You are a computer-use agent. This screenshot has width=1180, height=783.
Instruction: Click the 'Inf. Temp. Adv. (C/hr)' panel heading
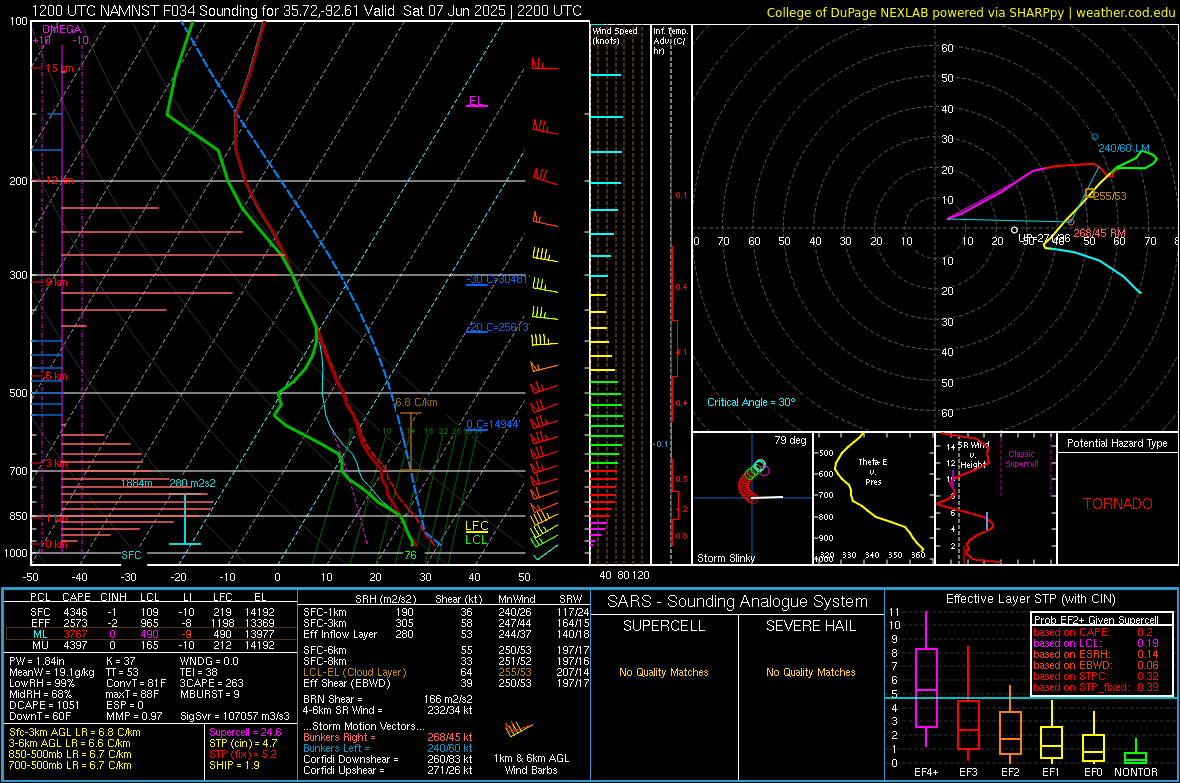(670, 41)
